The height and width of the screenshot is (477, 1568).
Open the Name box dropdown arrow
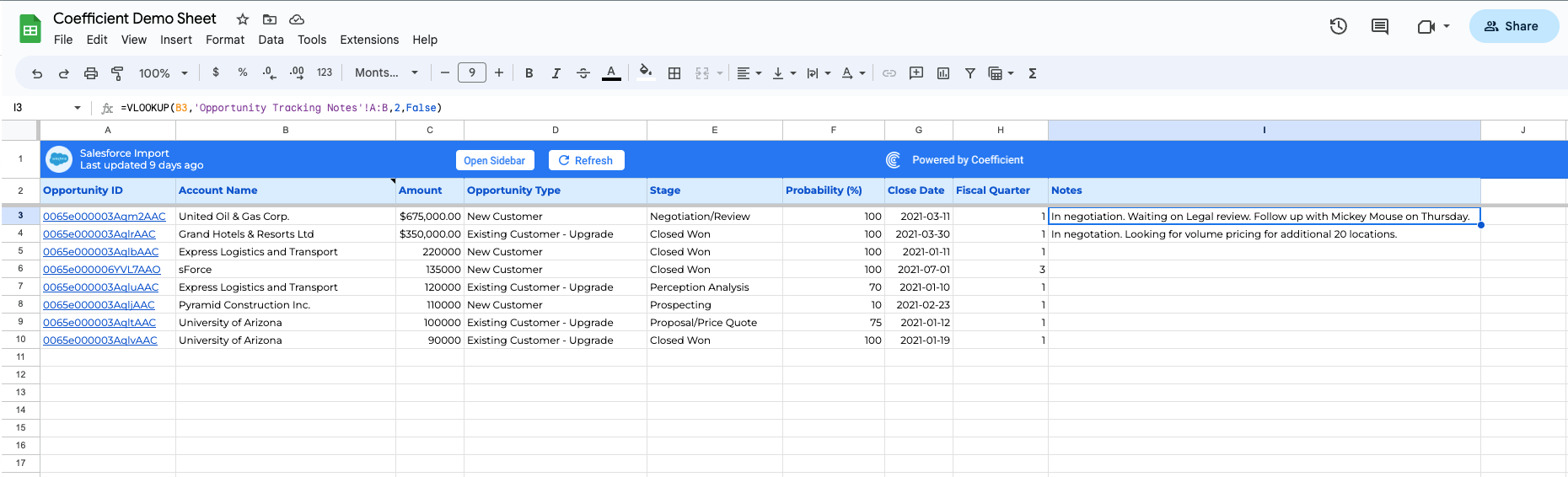click(x=78, y=108)
